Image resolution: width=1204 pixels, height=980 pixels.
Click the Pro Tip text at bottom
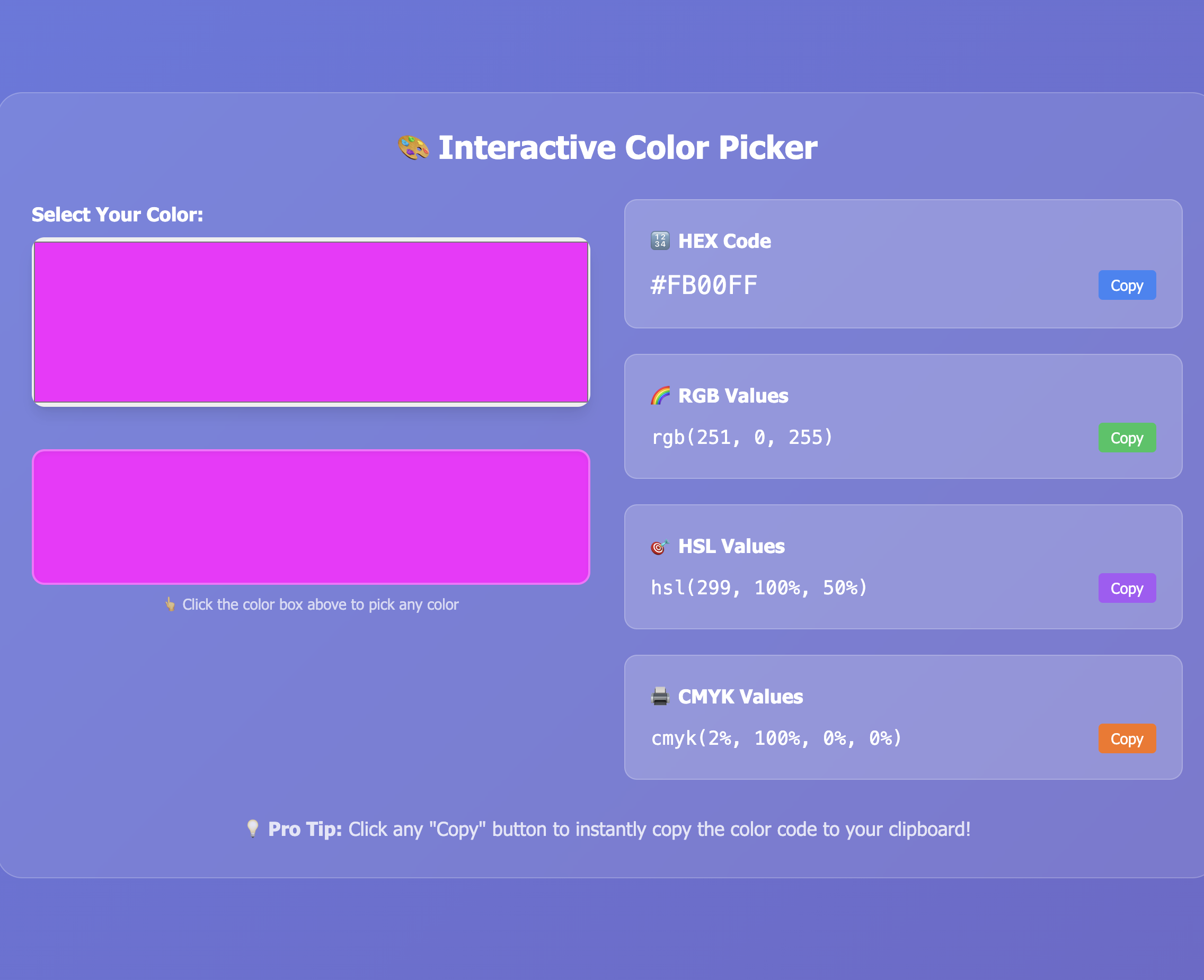click(x=619, y=828)
